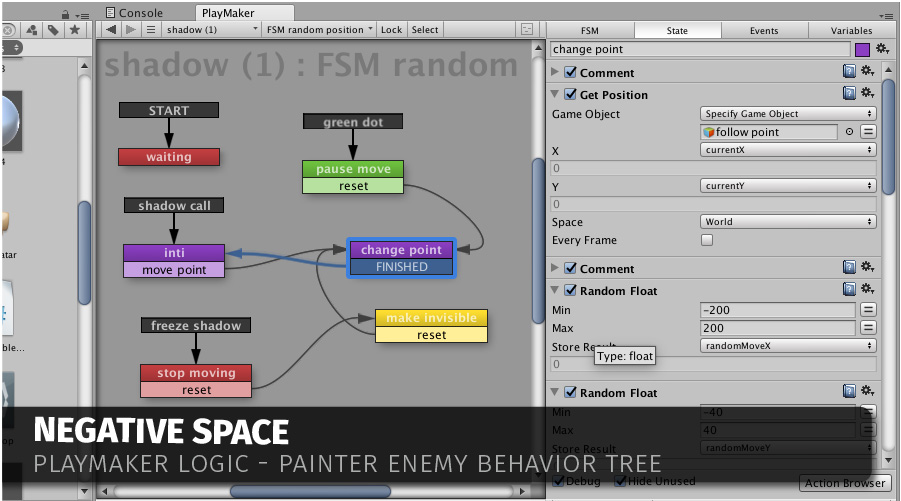Click the forward navigation arrow in PlayMaker toolbar
This screenshot has width=901, height=501.
point(130,30)
